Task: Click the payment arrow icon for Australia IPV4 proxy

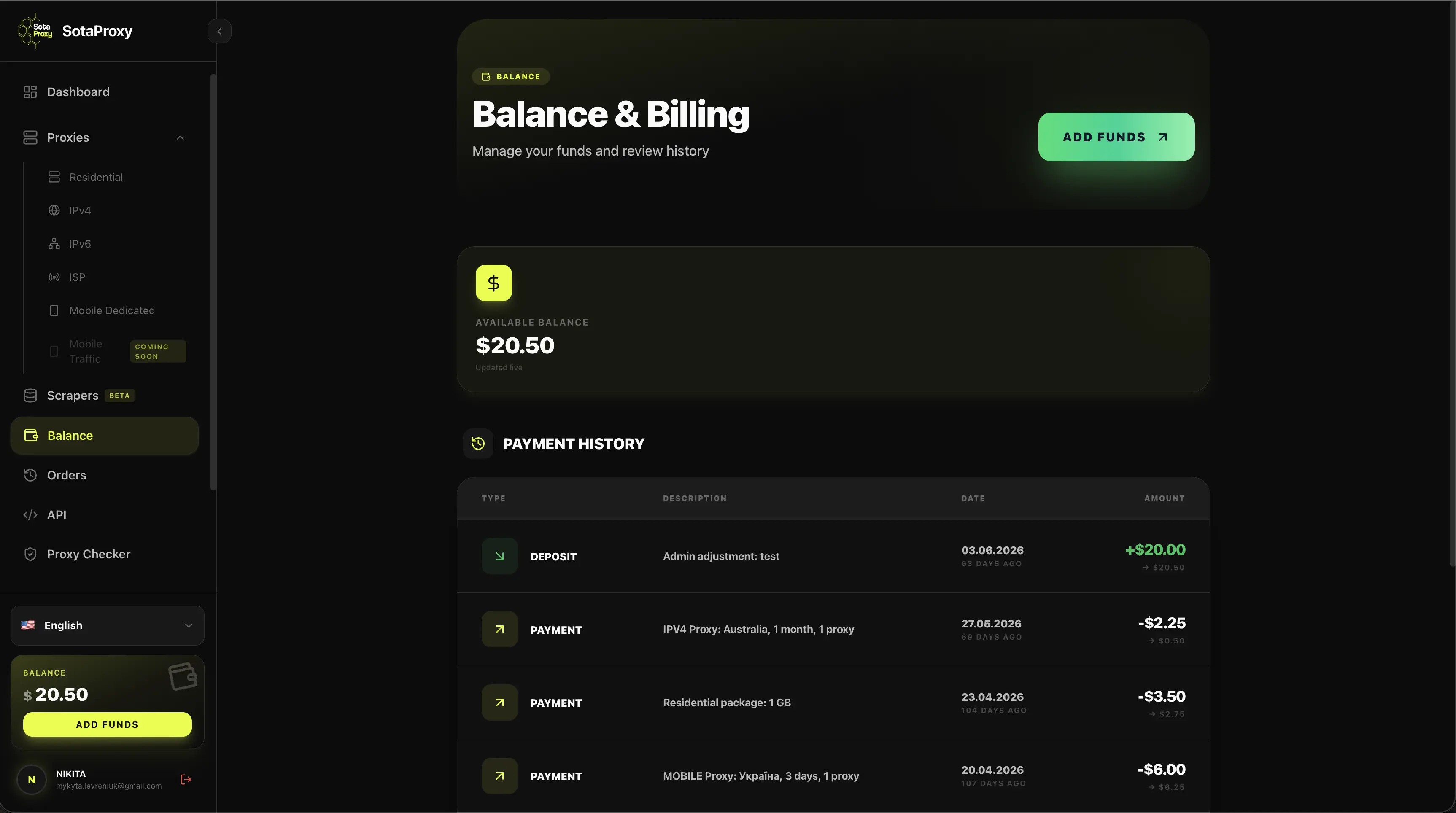Action: pos(500,630)
